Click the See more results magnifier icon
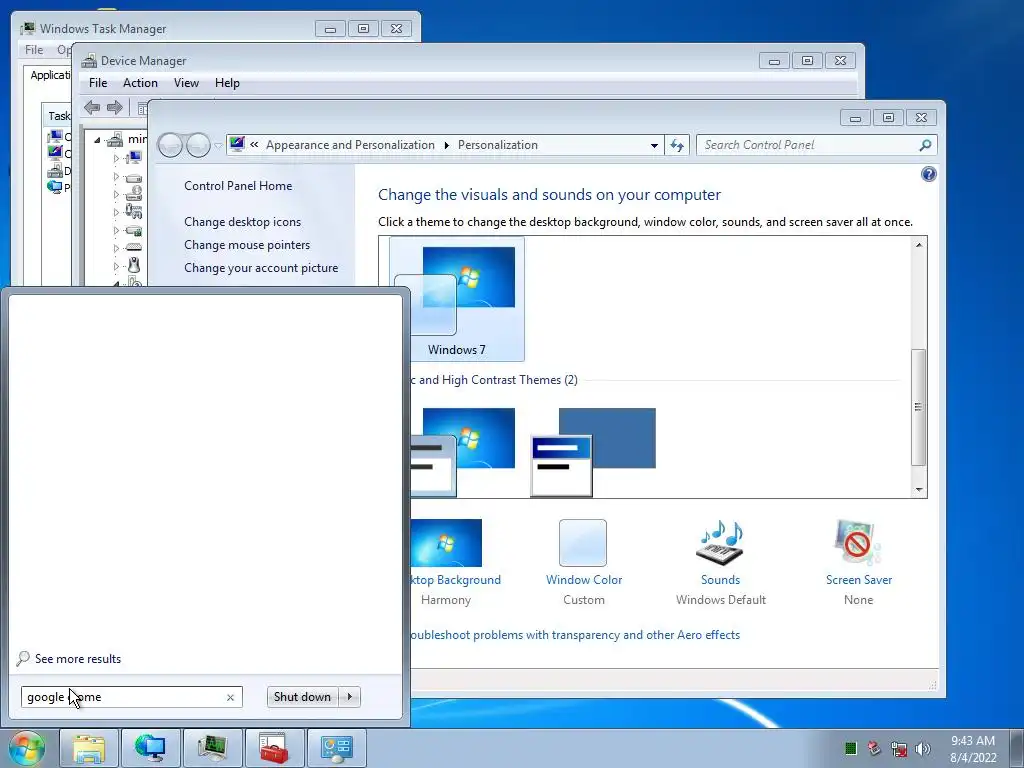Image resolution: width=1024 pixels, height=768 pixels. point(23,658)
